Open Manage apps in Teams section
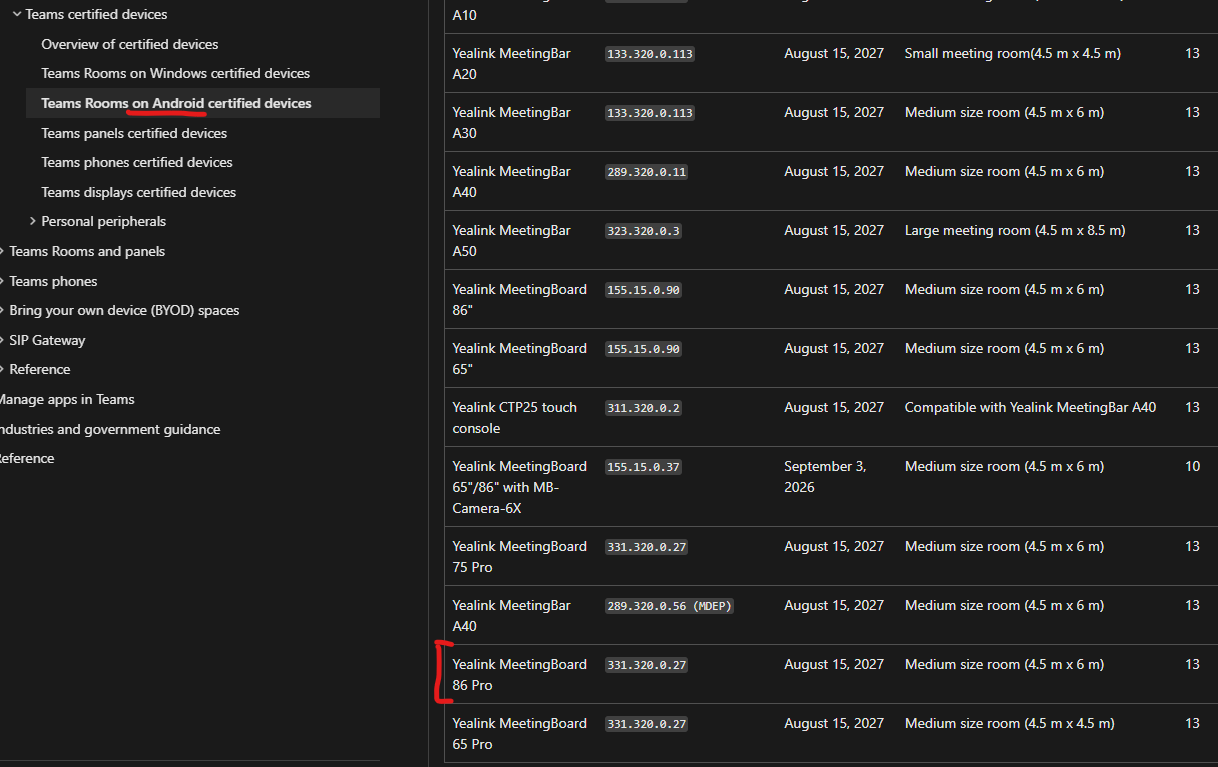This screenshot has width=1218, height=767. [66, 399]
